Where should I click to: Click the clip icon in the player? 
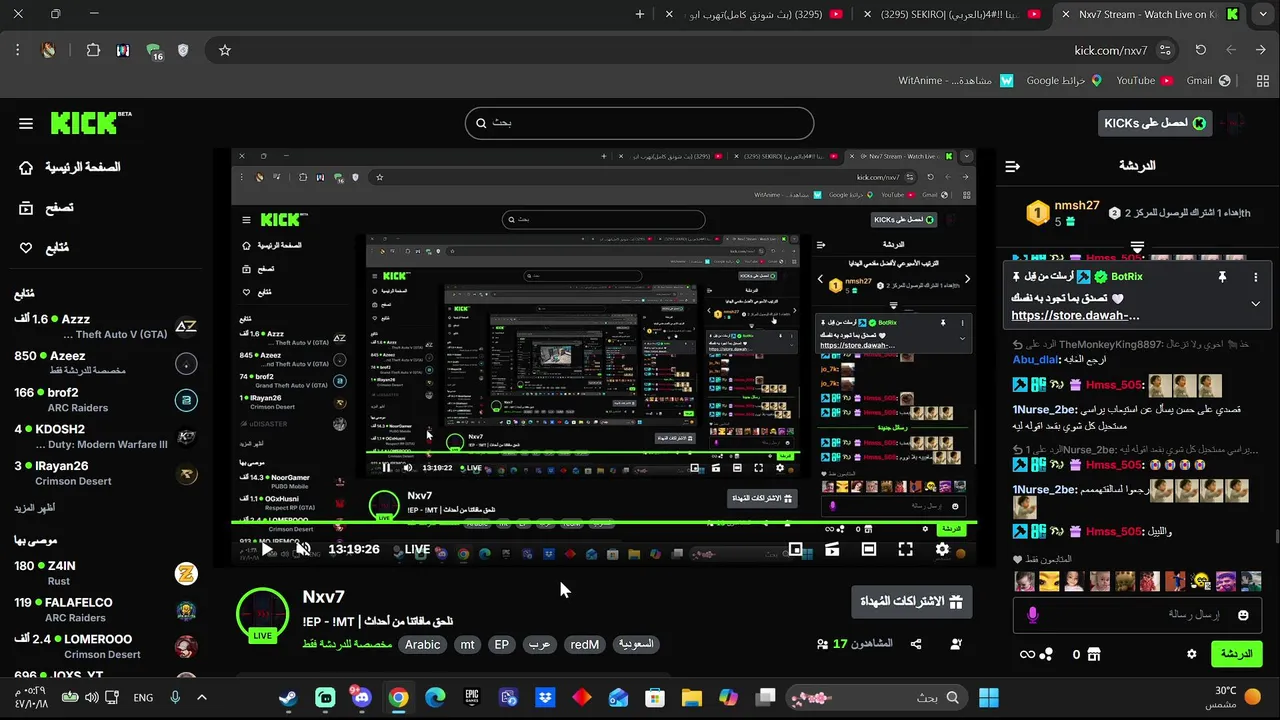pos(832,549)
